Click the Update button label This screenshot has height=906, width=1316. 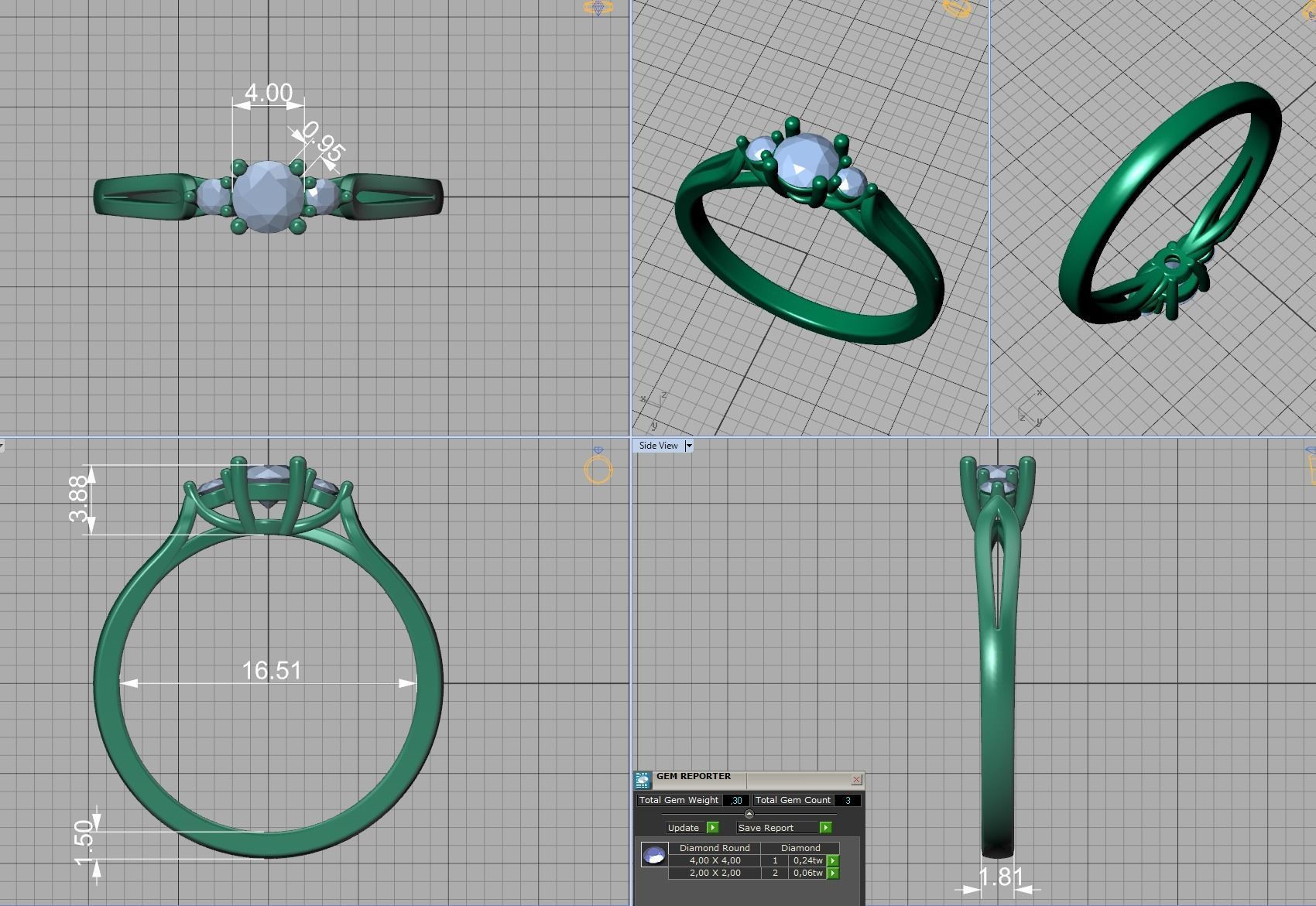pos(684,828)
